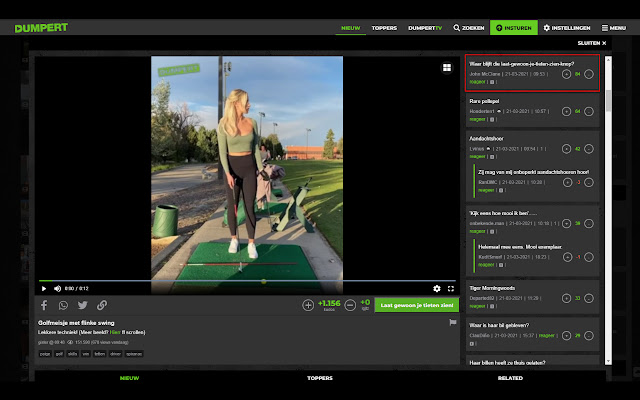The height and width of the screenshot is (400, 640).
Task: Play the video
Action: 43,288
